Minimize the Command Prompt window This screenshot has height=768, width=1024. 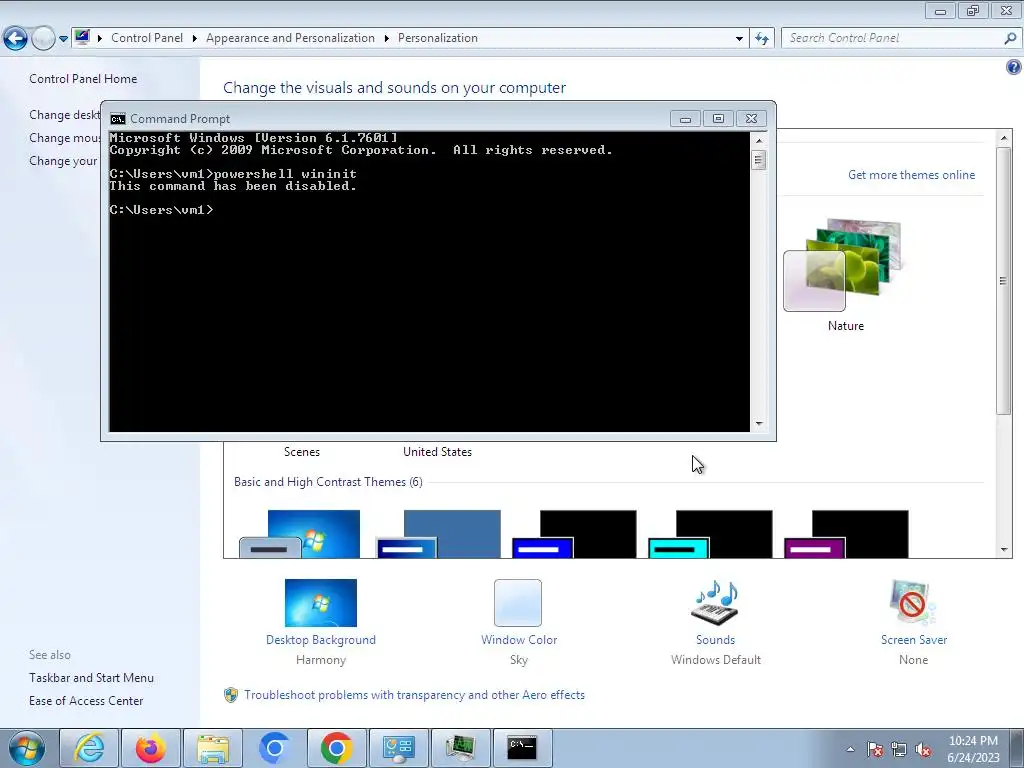685,119
